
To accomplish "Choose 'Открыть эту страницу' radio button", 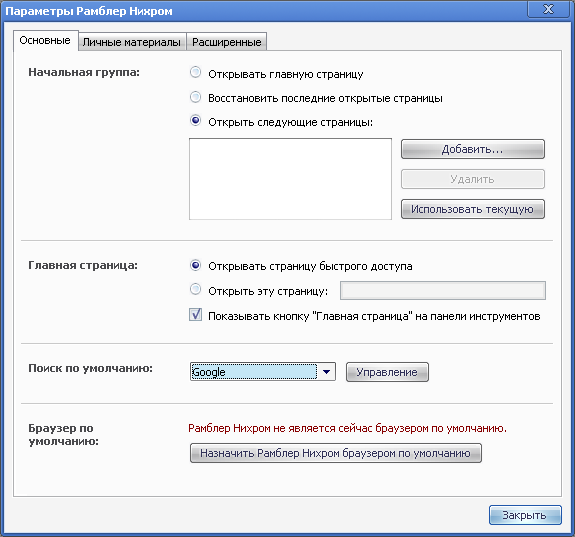I will [195, 289].
